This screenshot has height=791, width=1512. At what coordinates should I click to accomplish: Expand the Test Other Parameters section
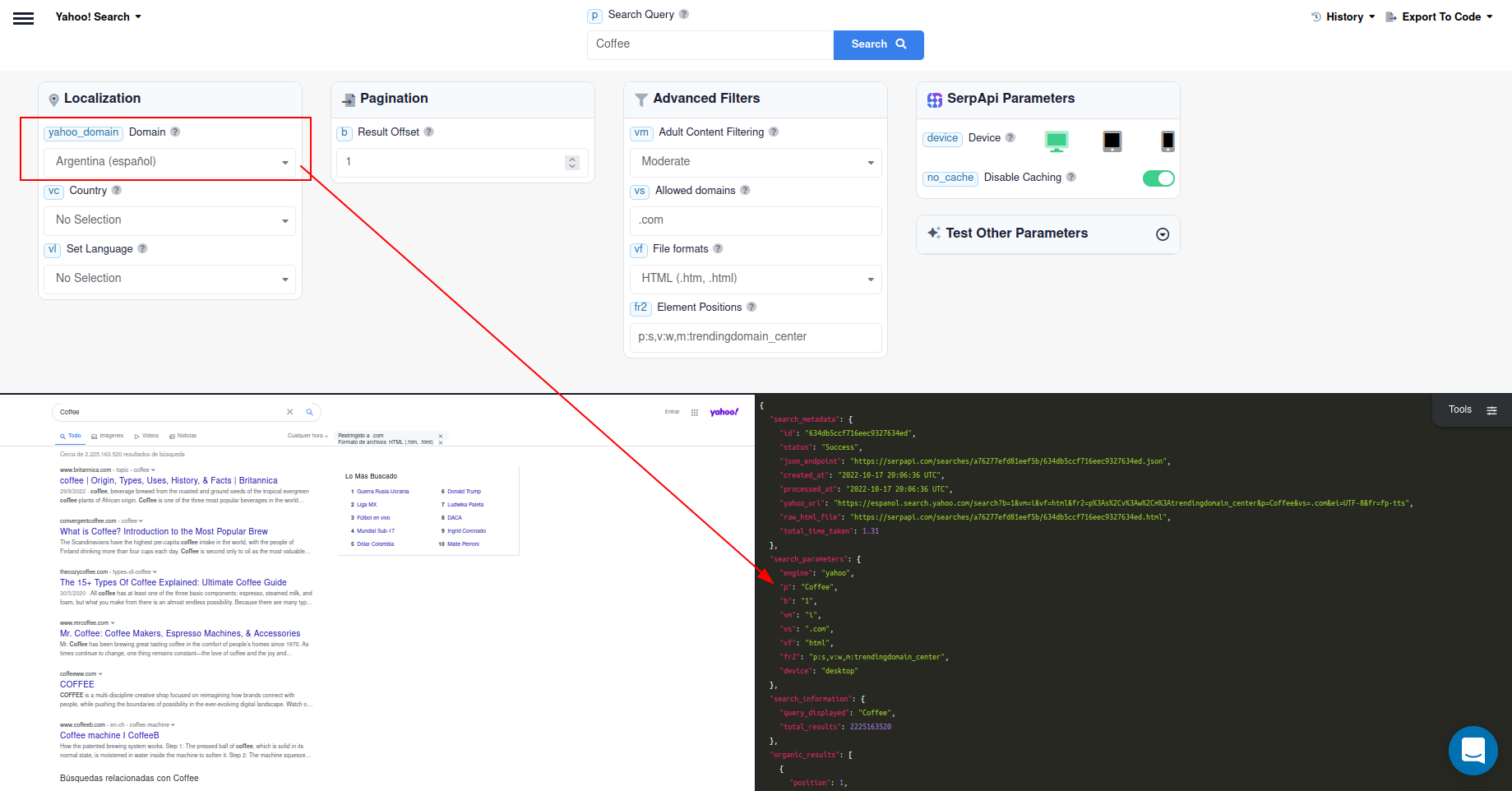pos(1163,234)
